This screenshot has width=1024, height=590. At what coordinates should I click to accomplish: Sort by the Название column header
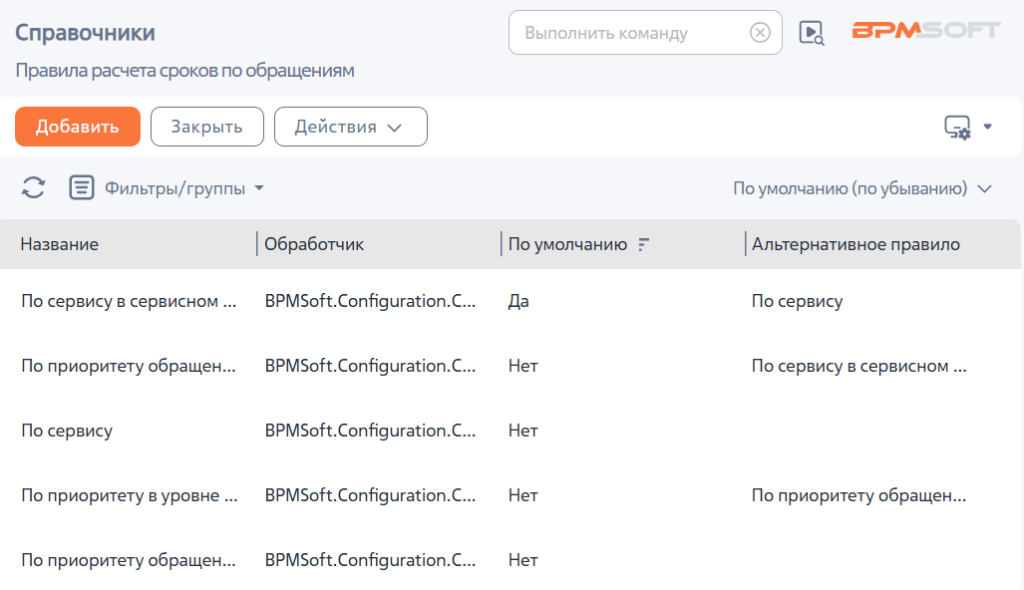(x=59, y=244)
